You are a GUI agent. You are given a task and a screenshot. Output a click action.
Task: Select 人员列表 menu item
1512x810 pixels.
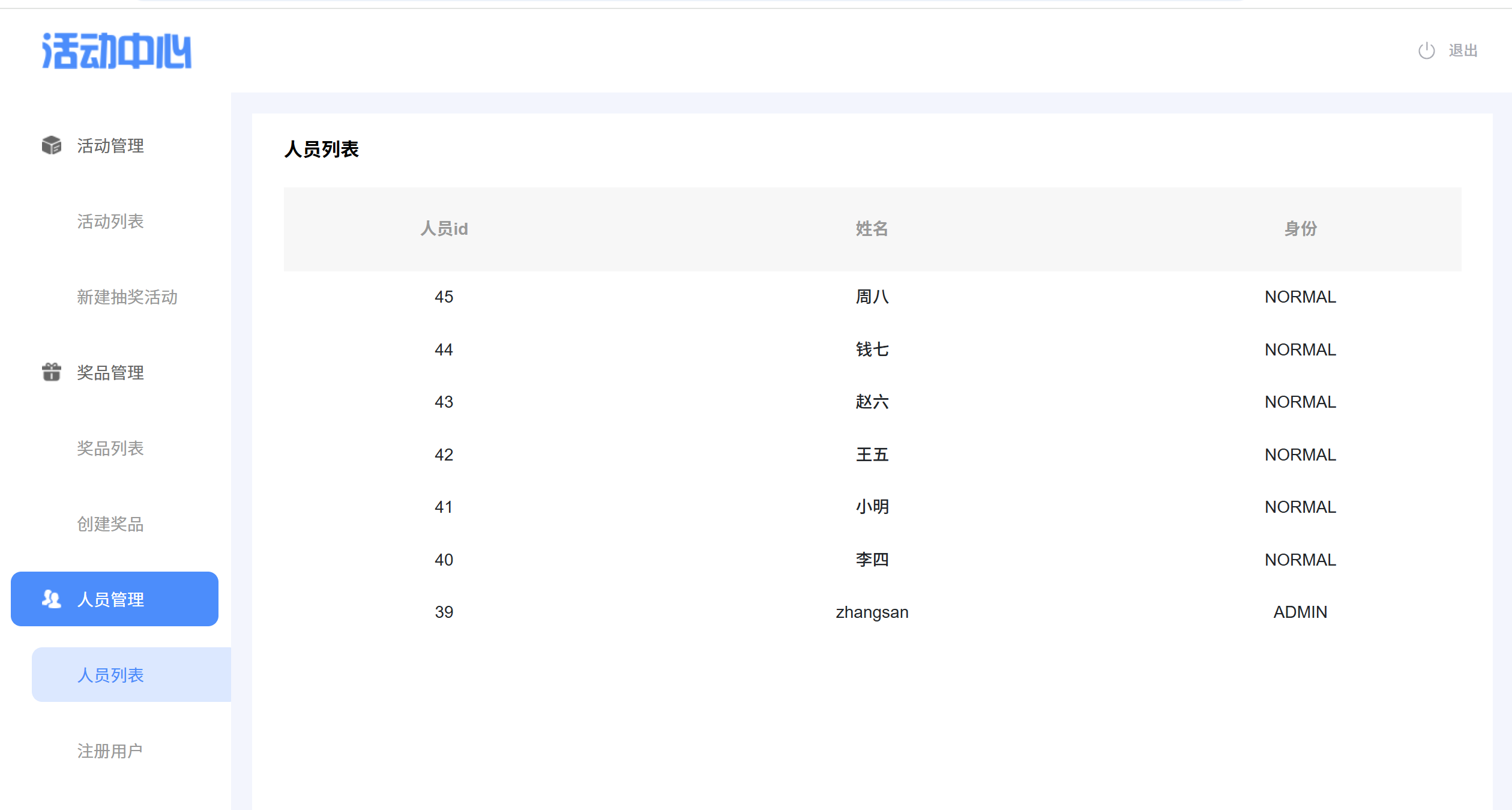point(110,675)
